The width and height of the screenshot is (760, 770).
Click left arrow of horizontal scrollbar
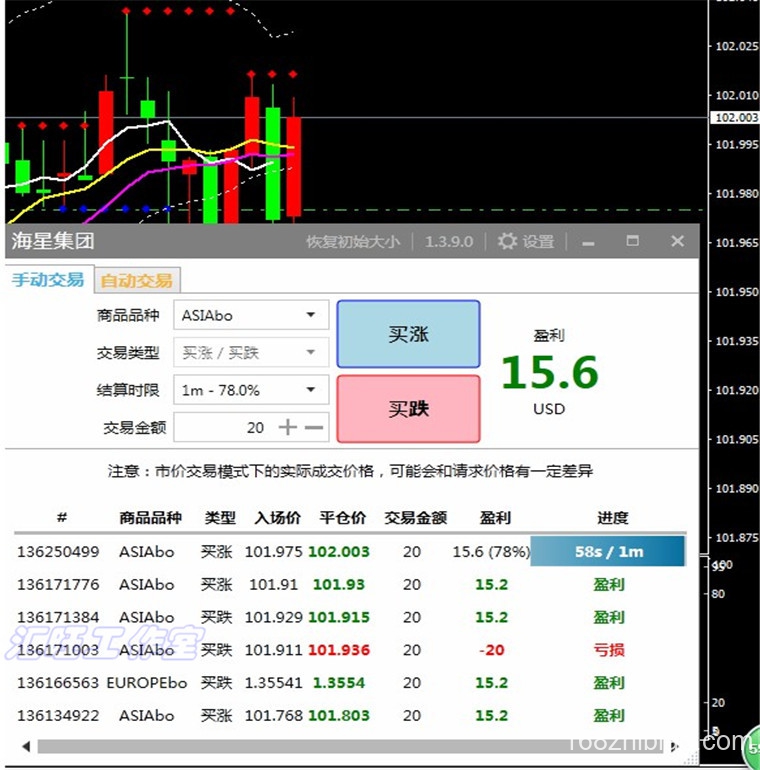point(27,746)
